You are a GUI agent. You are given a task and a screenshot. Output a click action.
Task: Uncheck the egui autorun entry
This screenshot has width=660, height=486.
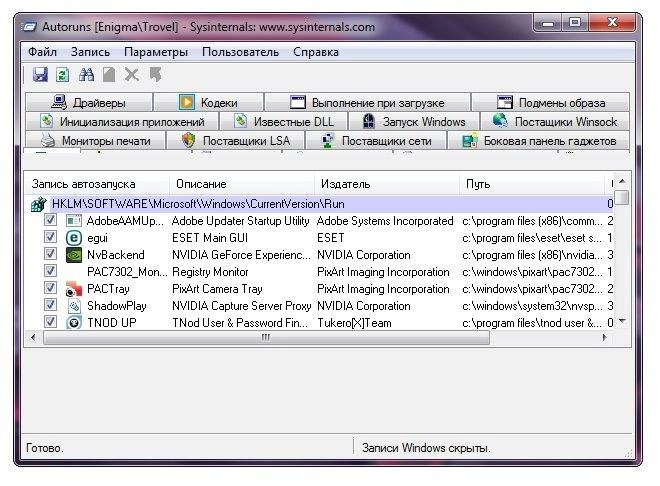[x=51, y=237]
